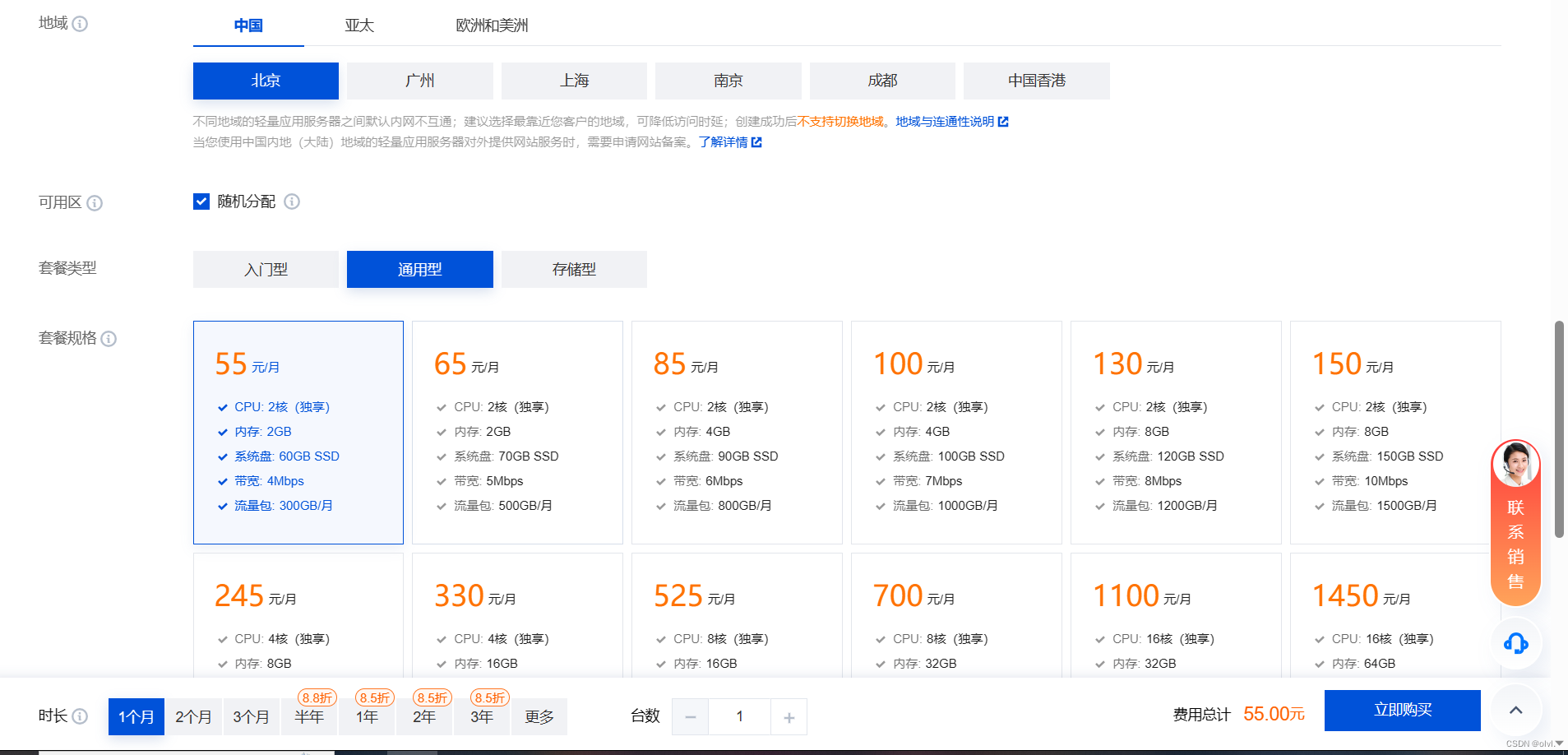The height and width of the screenshot is (755, 1568).
Task: Open external link icon after 了解详情
Action: tap(756, 142)
